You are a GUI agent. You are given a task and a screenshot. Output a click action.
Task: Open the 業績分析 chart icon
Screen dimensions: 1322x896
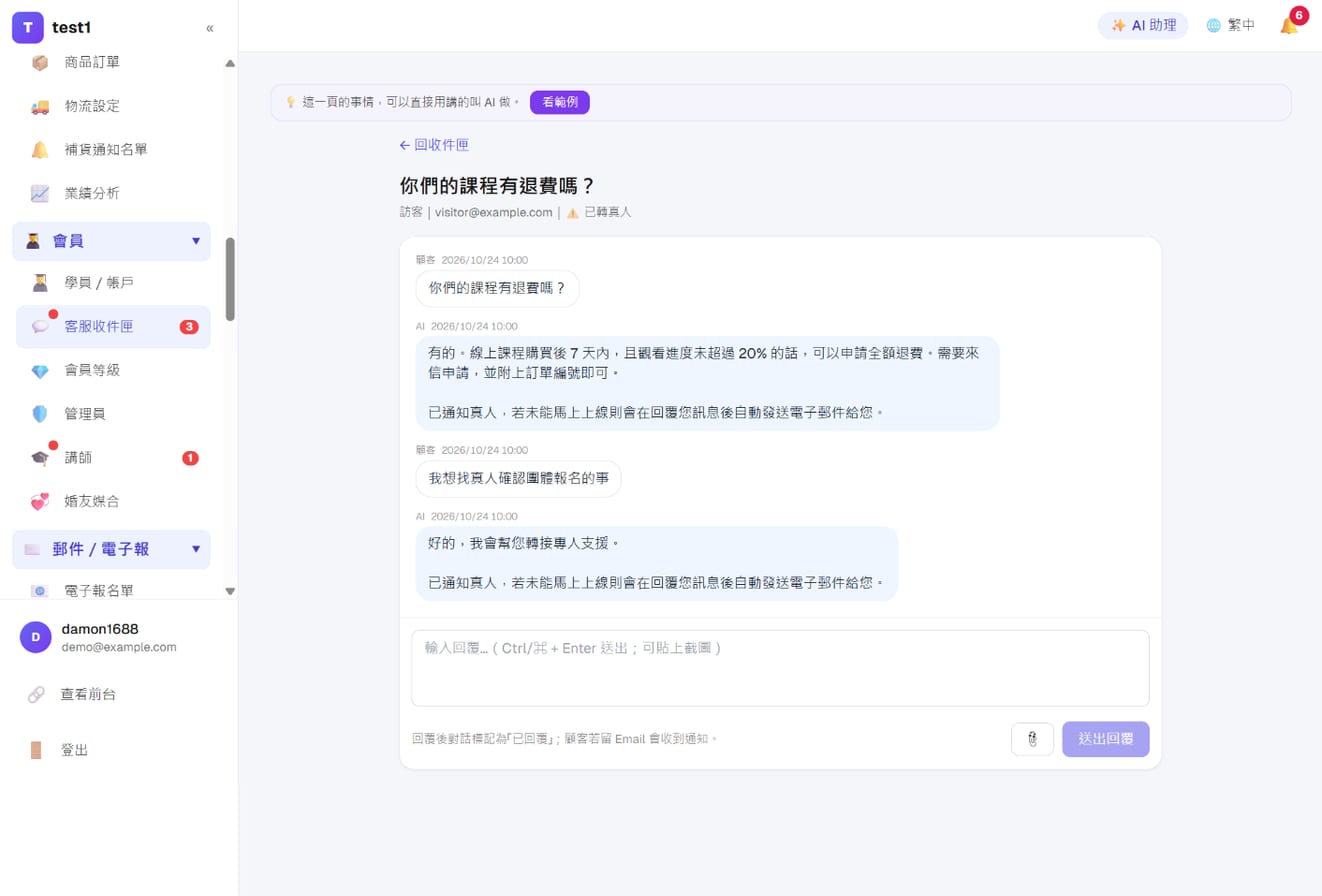[x=40, y=193]
